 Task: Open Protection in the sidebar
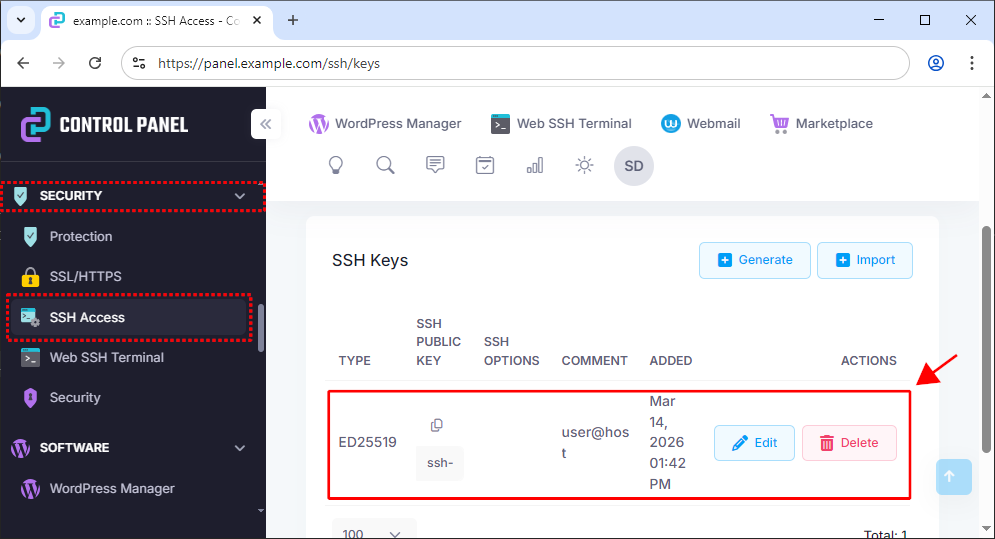coord(81,236)
